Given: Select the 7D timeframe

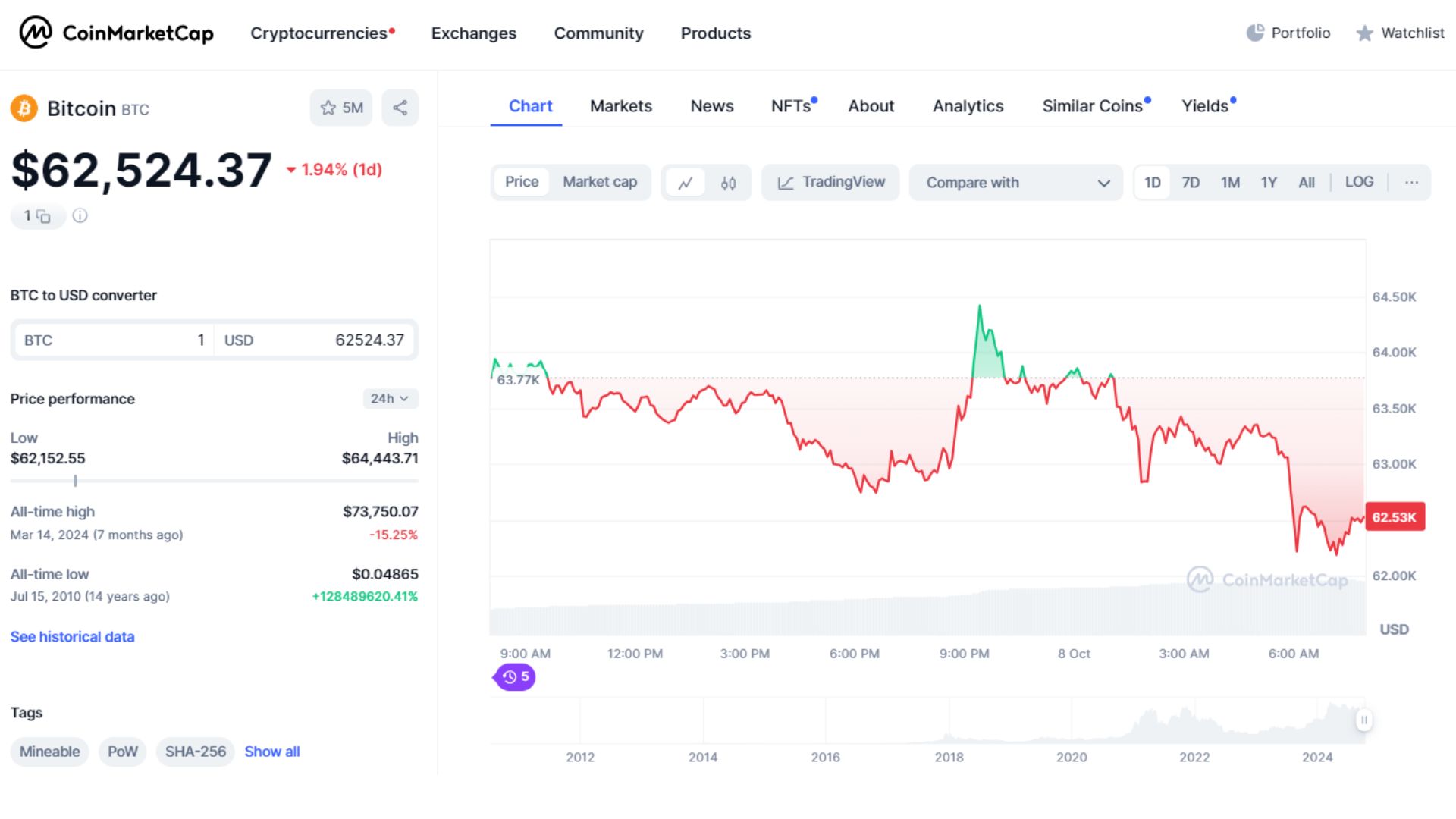Looking at the screenshot, I should [x=1191, y=182].
